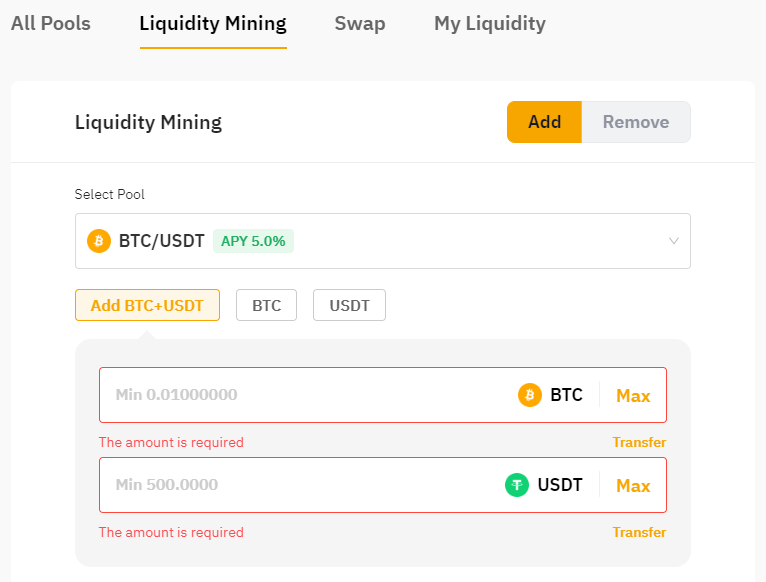Choose the BTC only option
Screen dimensions: 766x582
pos(266,306)
